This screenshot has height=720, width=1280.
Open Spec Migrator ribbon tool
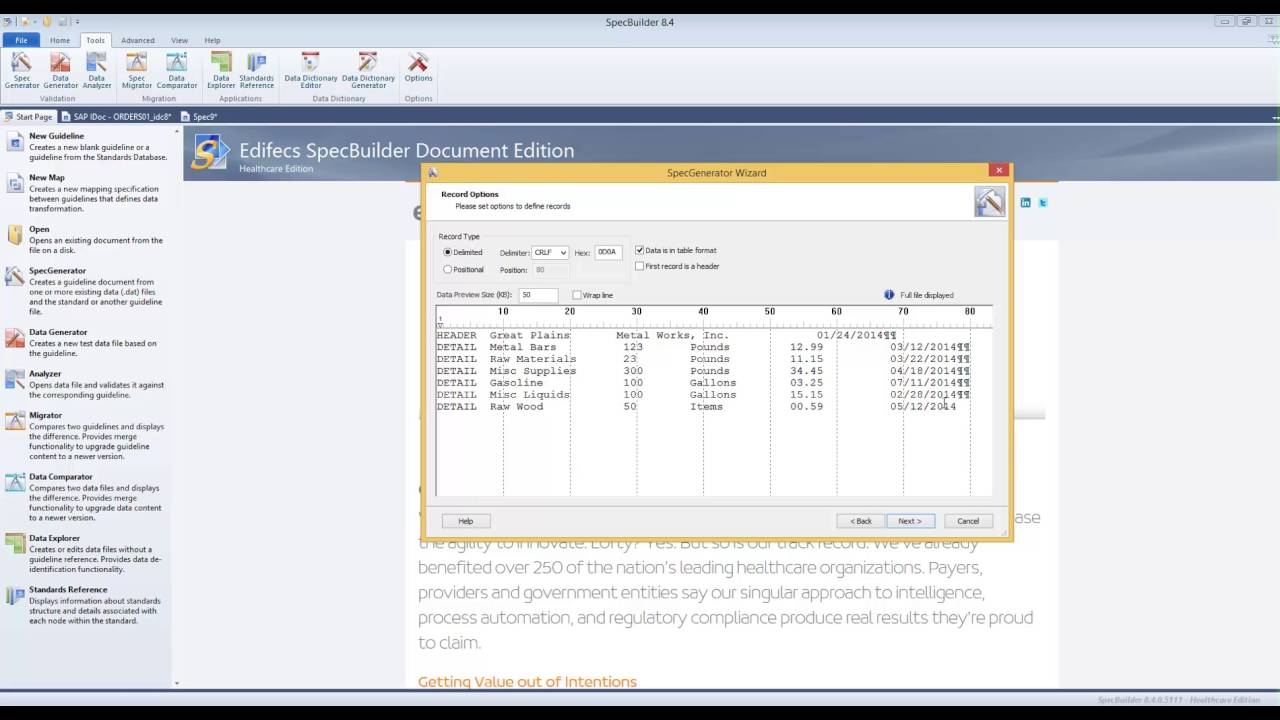pyautogui.click(x=137, y=71)
